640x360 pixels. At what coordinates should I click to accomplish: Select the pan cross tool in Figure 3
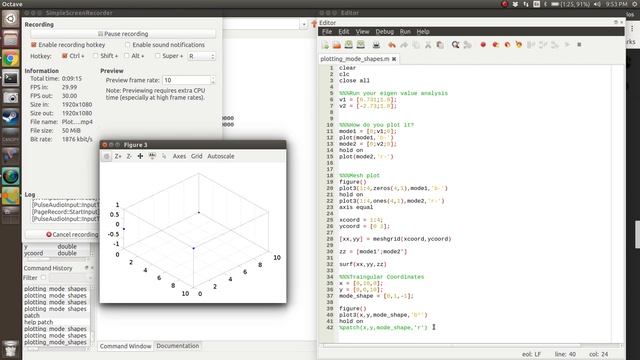pos(140,156)
